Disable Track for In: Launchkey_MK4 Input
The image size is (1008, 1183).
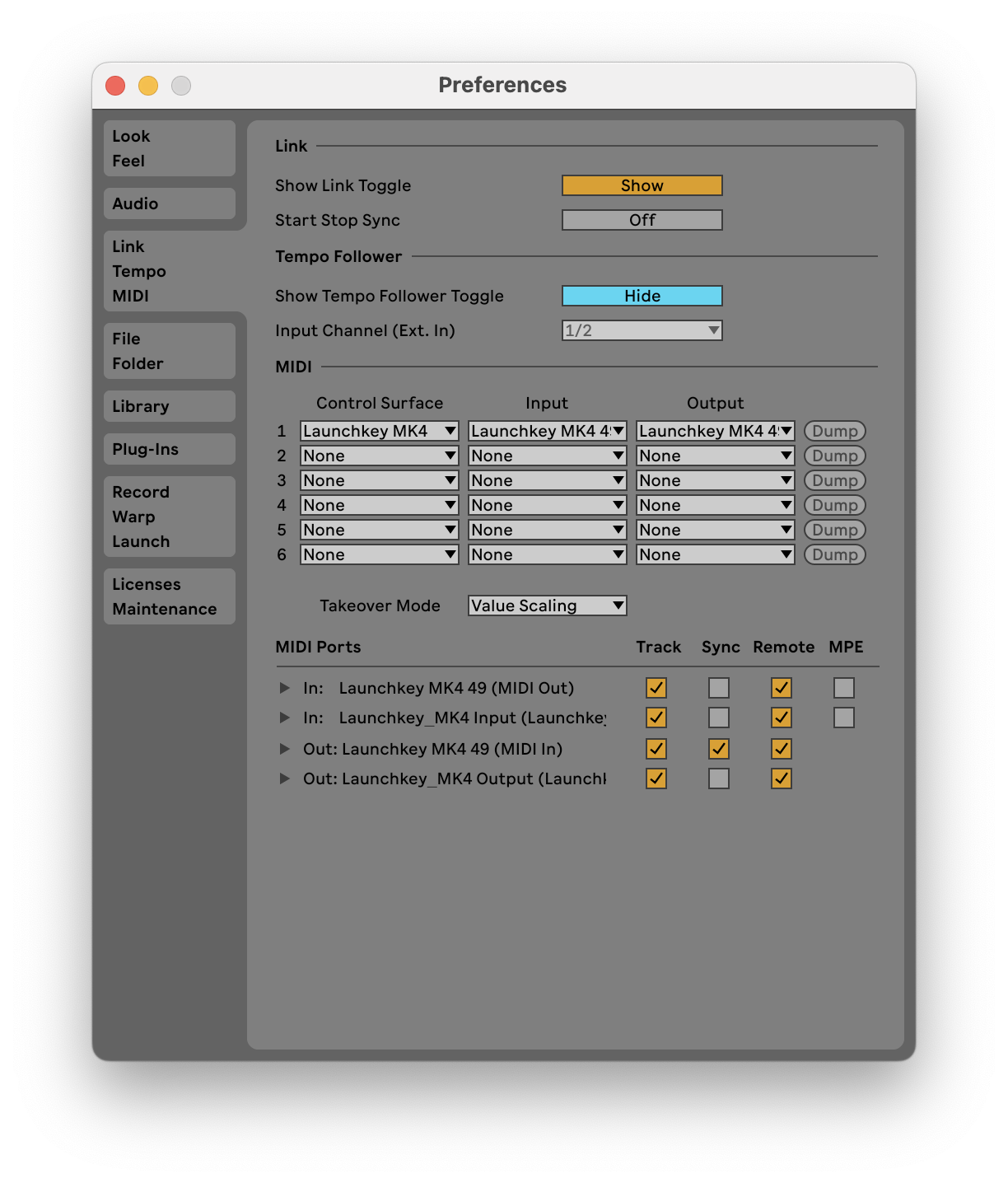[656, 718]
